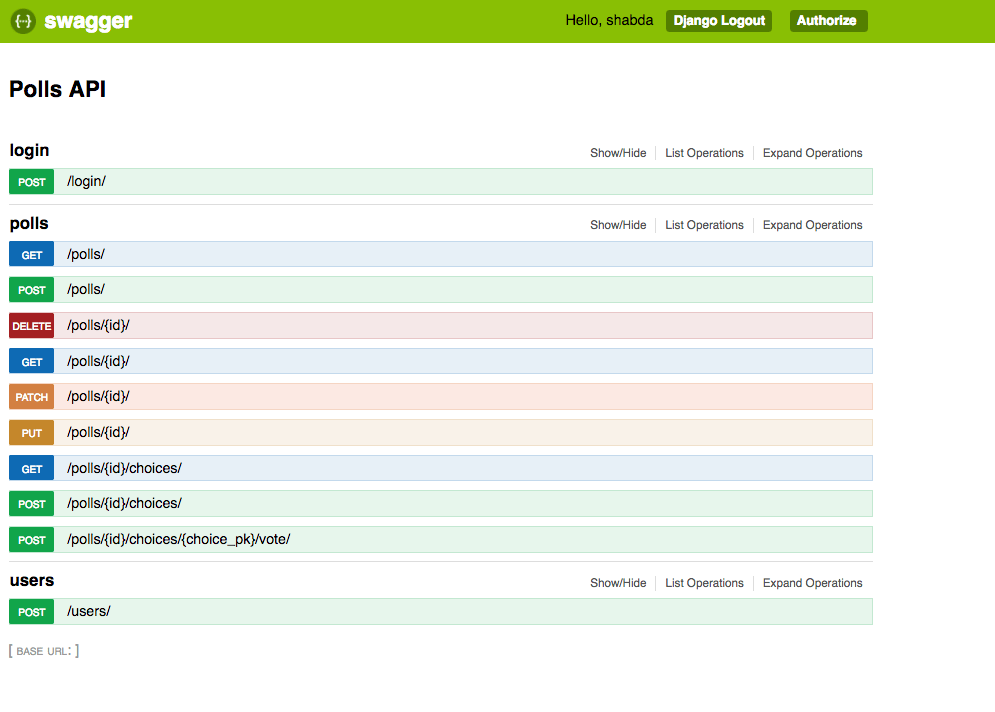The image size is (995, 712).
Task: Toggle Show/Hide for the login section
Action: (x=618, y=152)
